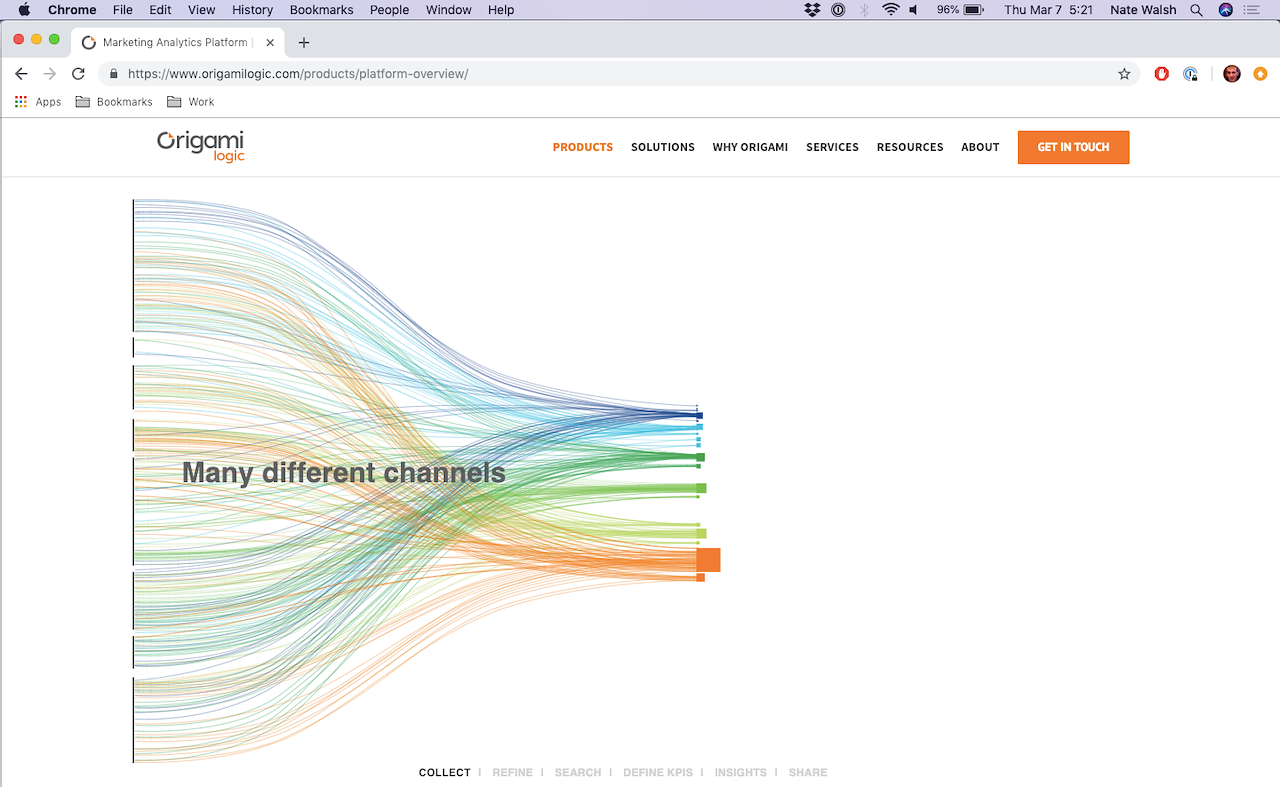Click the GET IN TOUCH button
The width and height of the screenshot is (1280, 787).
click(1073, 147)
